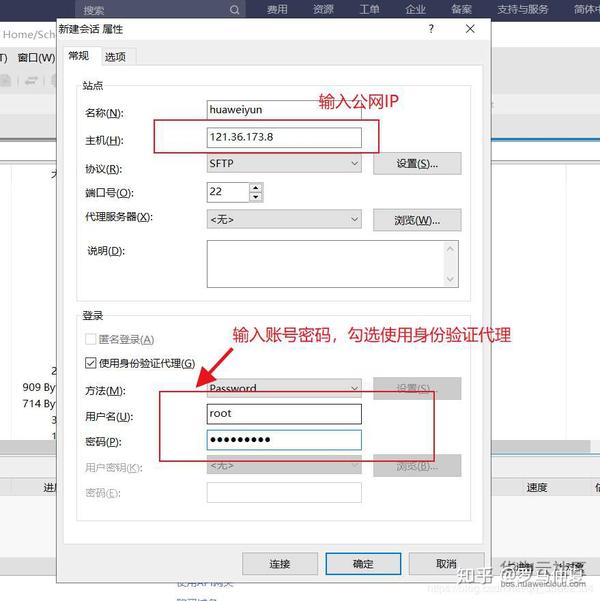Click the description box scroll-down arrow
Viewport: 600px width, 601px height.
click(450, 279)
